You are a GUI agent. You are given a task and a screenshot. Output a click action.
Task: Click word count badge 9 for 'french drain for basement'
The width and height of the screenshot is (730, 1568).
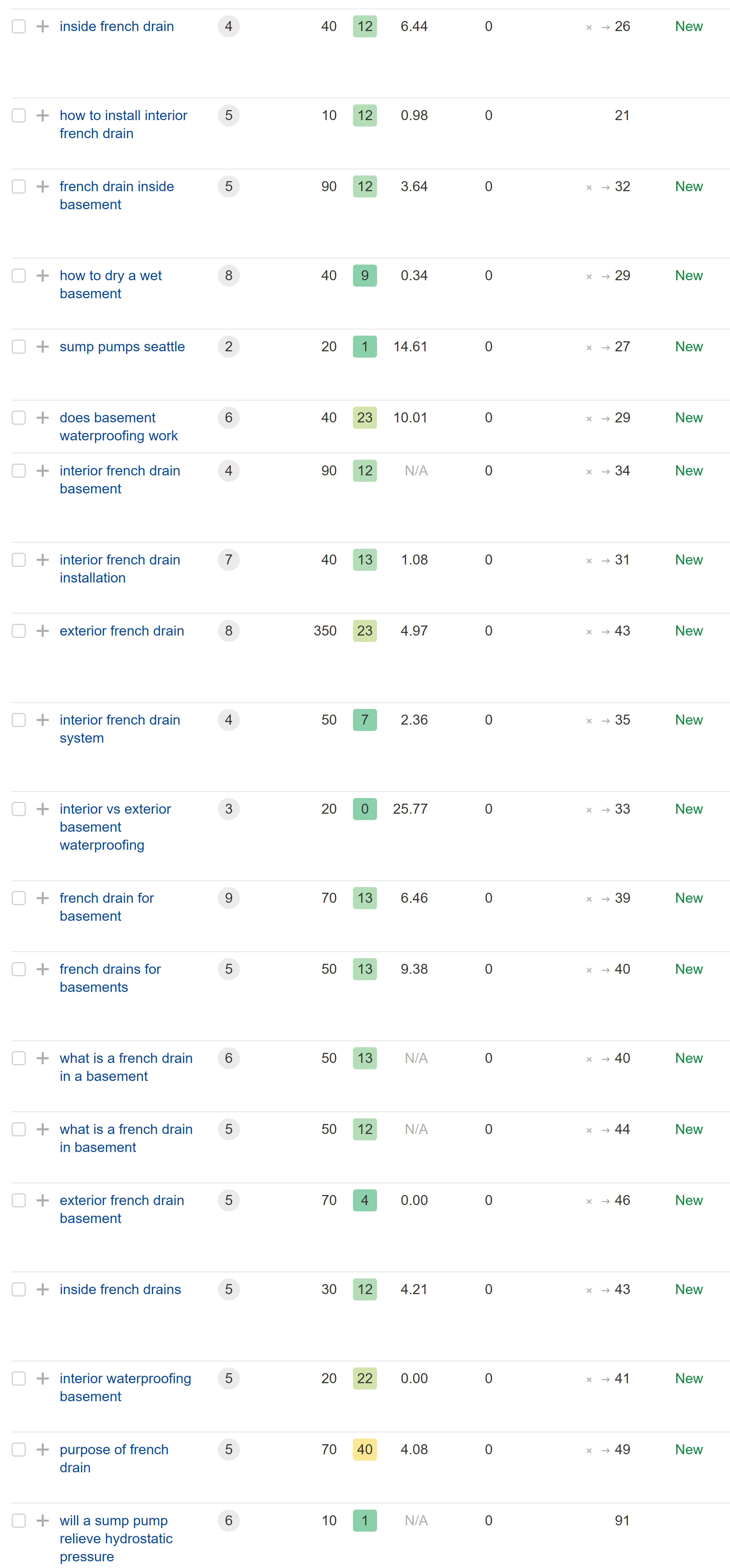pos(229,898)
